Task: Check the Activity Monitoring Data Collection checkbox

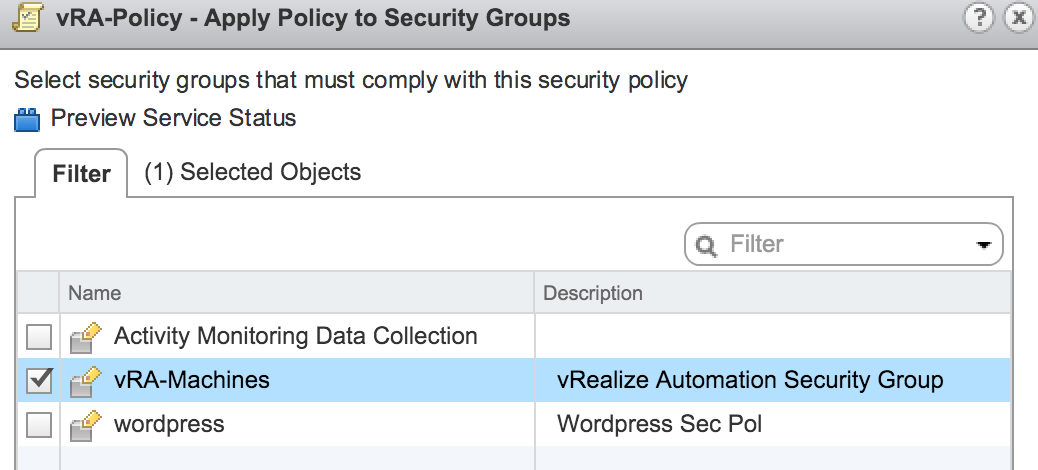Action: (39, 337)
